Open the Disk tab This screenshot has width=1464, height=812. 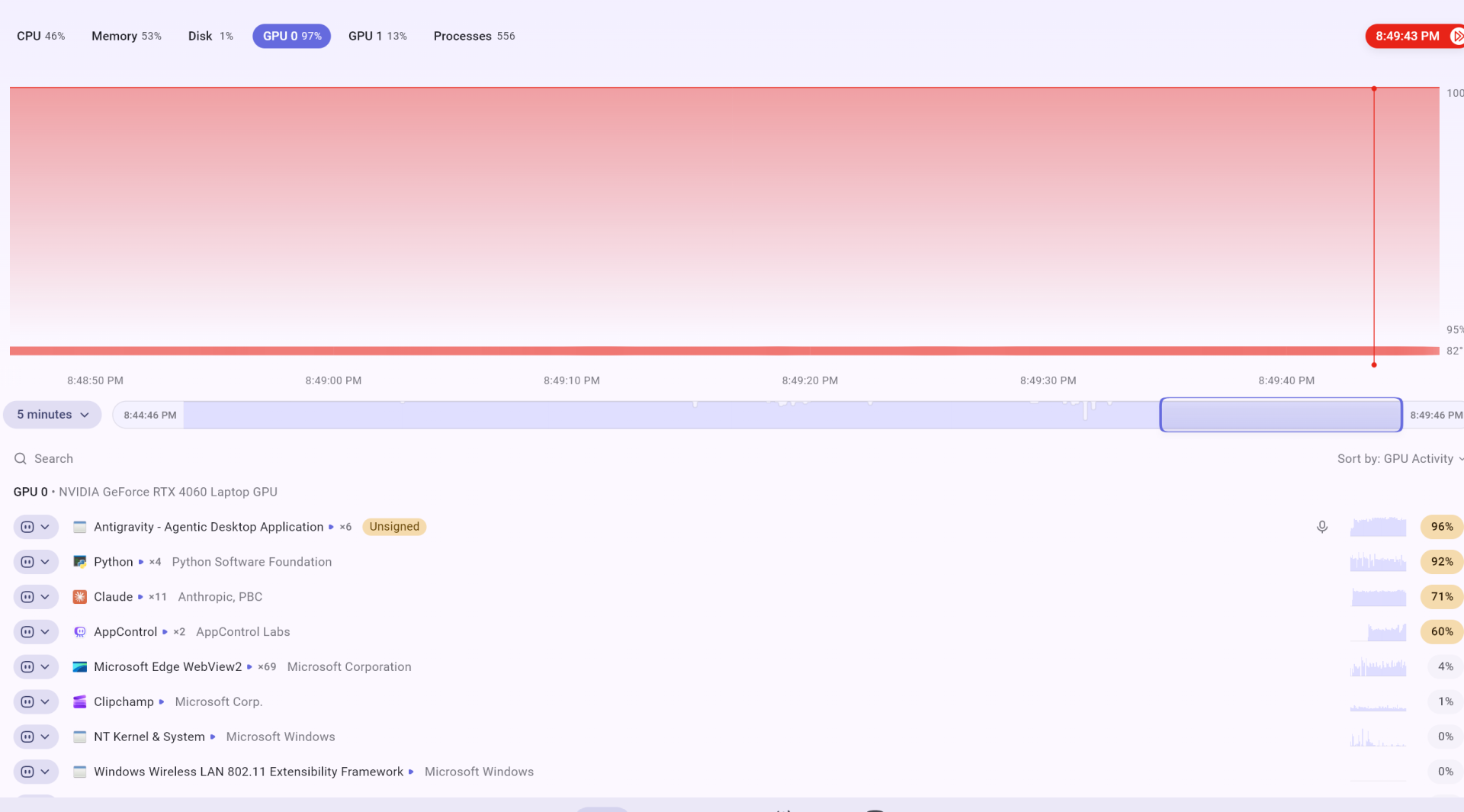pyautogui.click(x=210, y=36)
